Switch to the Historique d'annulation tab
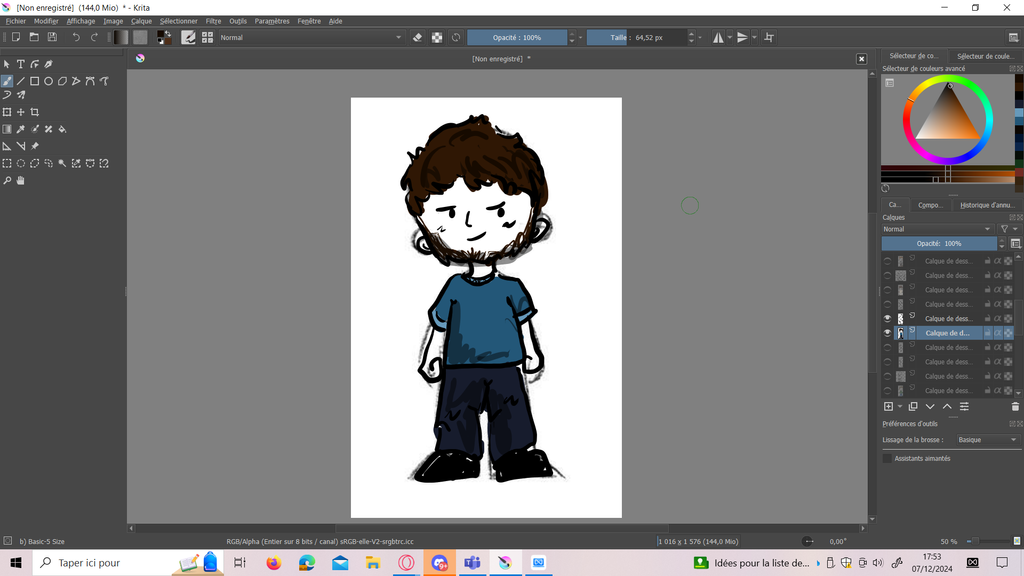The height and width of the screenshot is (576, 1024). [986, 205]
